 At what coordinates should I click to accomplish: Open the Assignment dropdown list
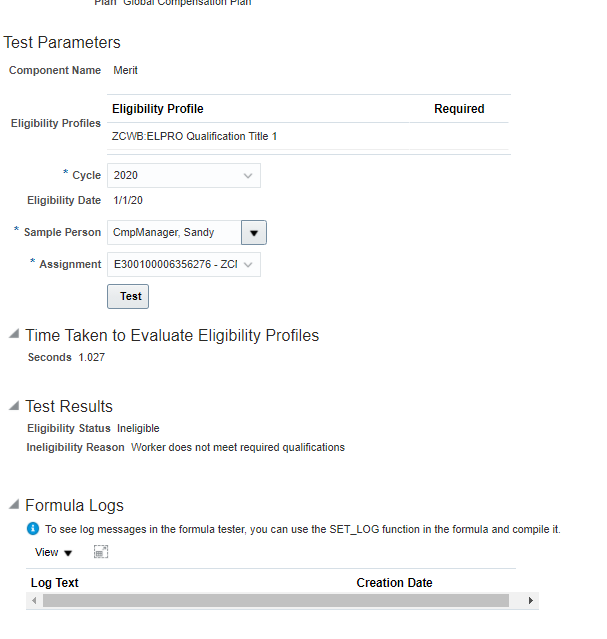248,265
